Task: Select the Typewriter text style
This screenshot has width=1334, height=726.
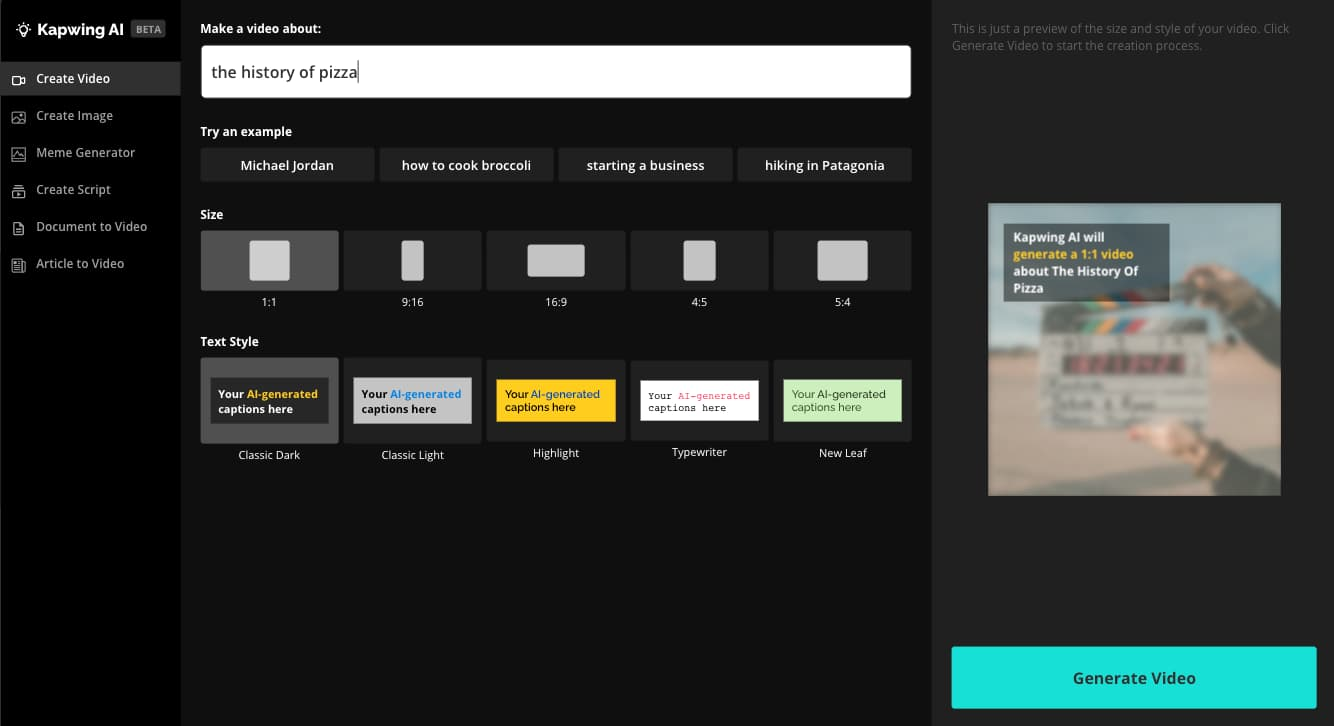Action: pos(699,400)
